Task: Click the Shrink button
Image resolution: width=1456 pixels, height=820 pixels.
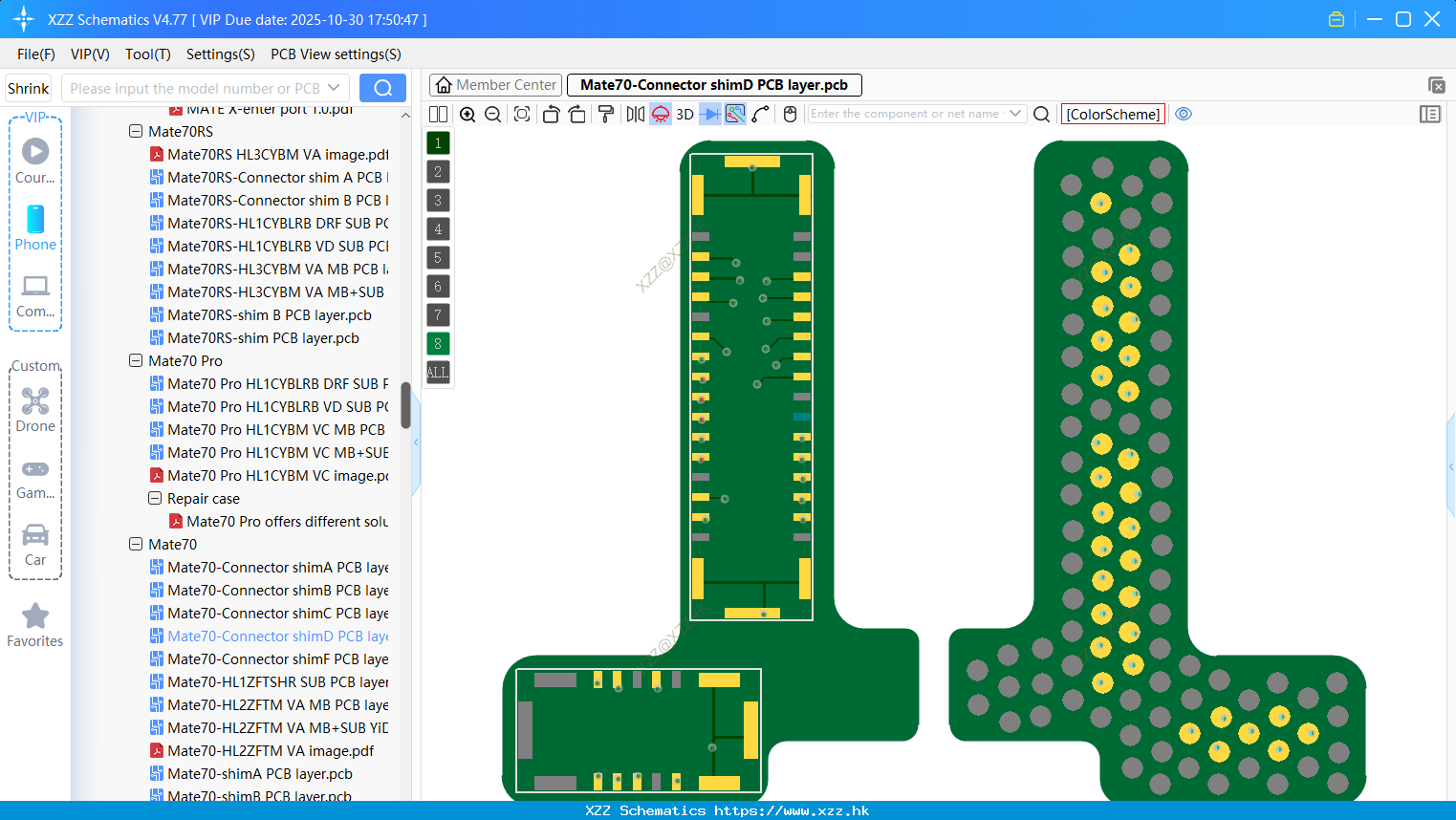Action: 28,88
